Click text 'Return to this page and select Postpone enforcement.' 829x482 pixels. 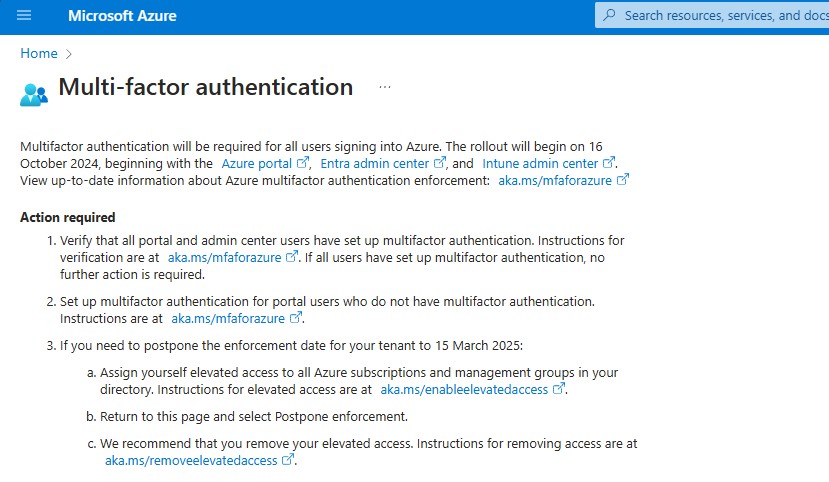tap(254, 416)
